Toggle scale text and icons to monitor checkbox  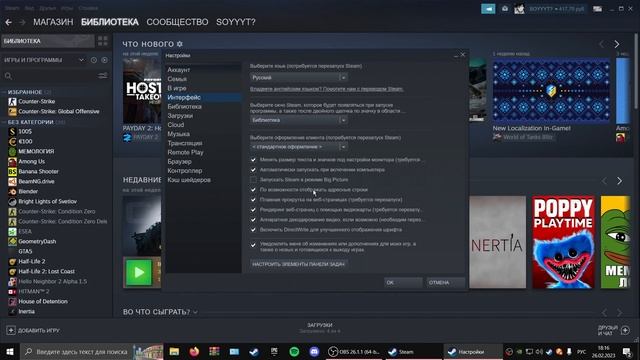click(253, 160)
